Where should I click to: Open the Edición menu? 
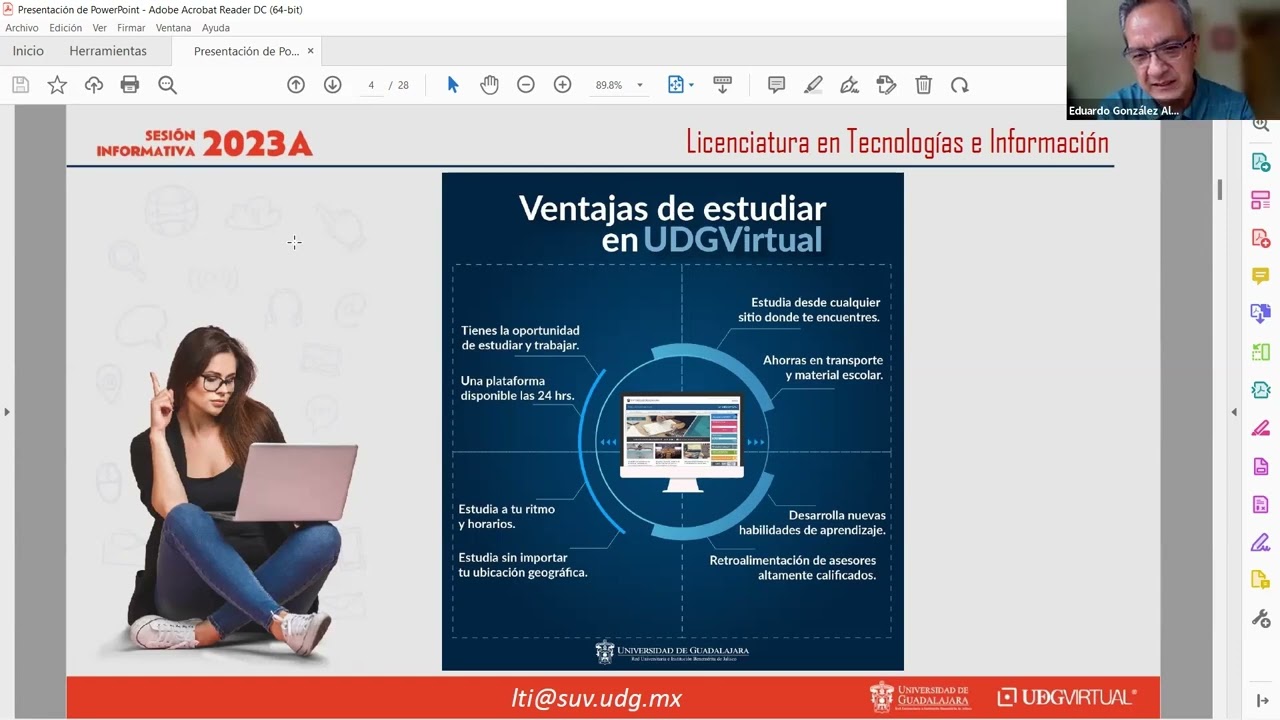65,28
